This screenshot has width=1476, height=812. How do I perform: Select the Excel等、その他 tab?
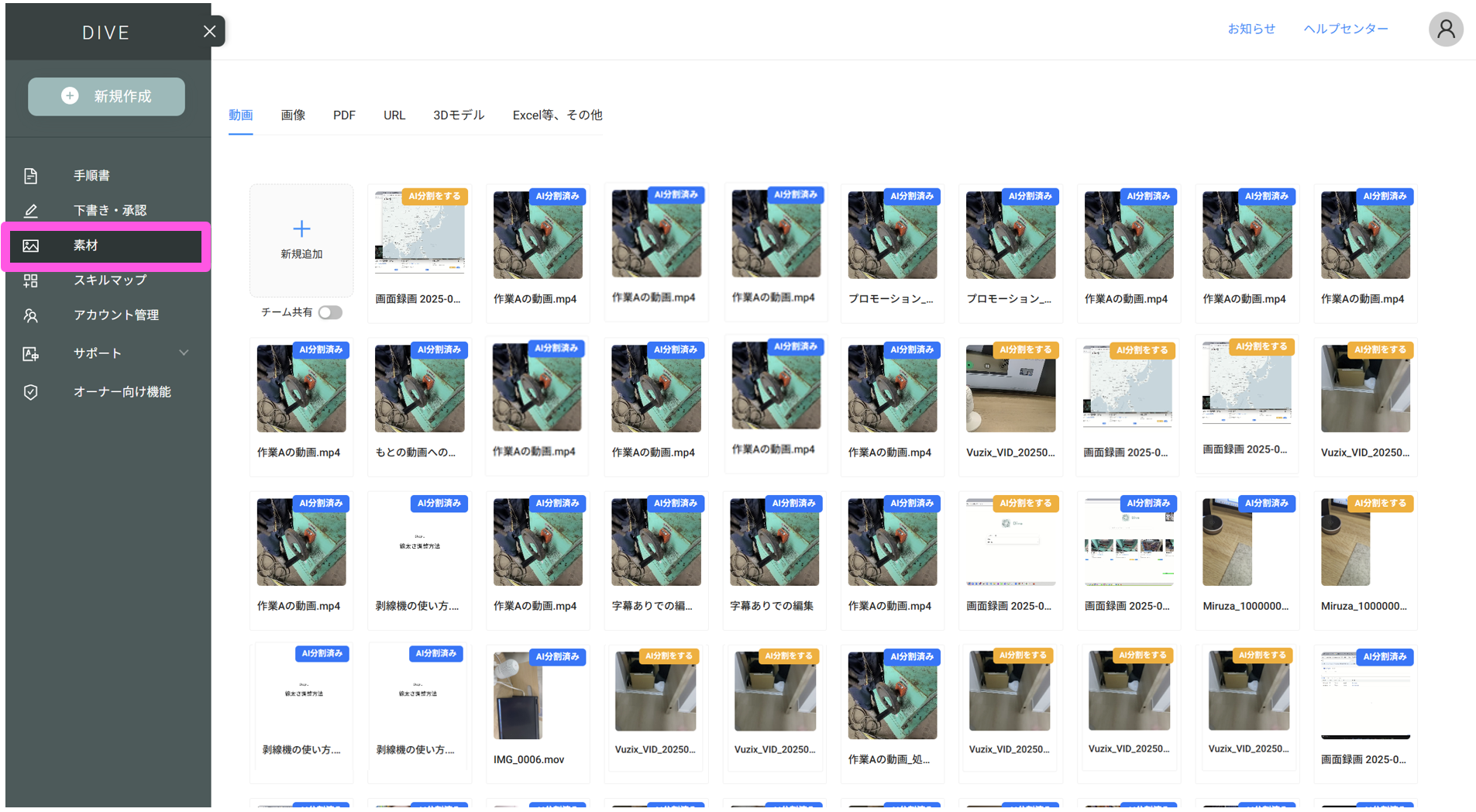(557, 115)
